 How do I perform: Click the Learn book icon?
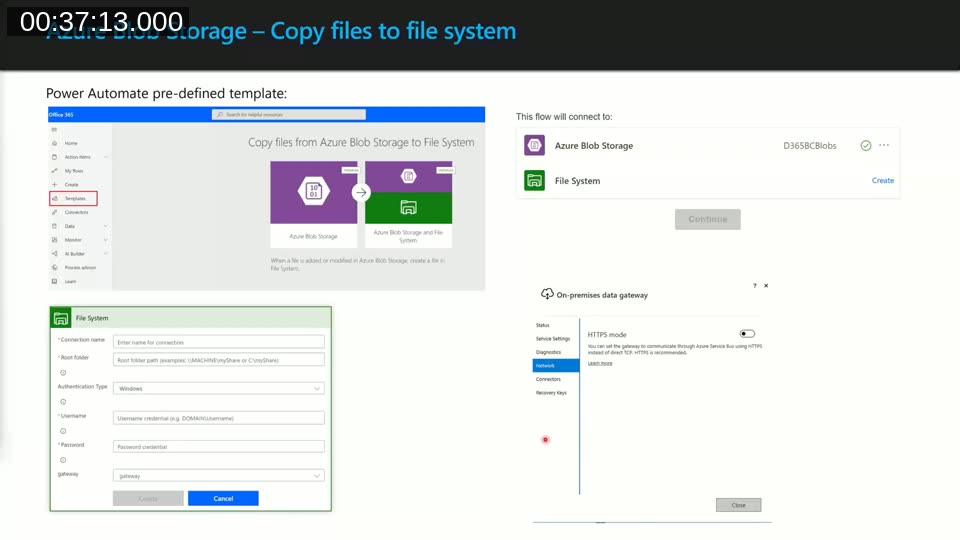(54, 282)
